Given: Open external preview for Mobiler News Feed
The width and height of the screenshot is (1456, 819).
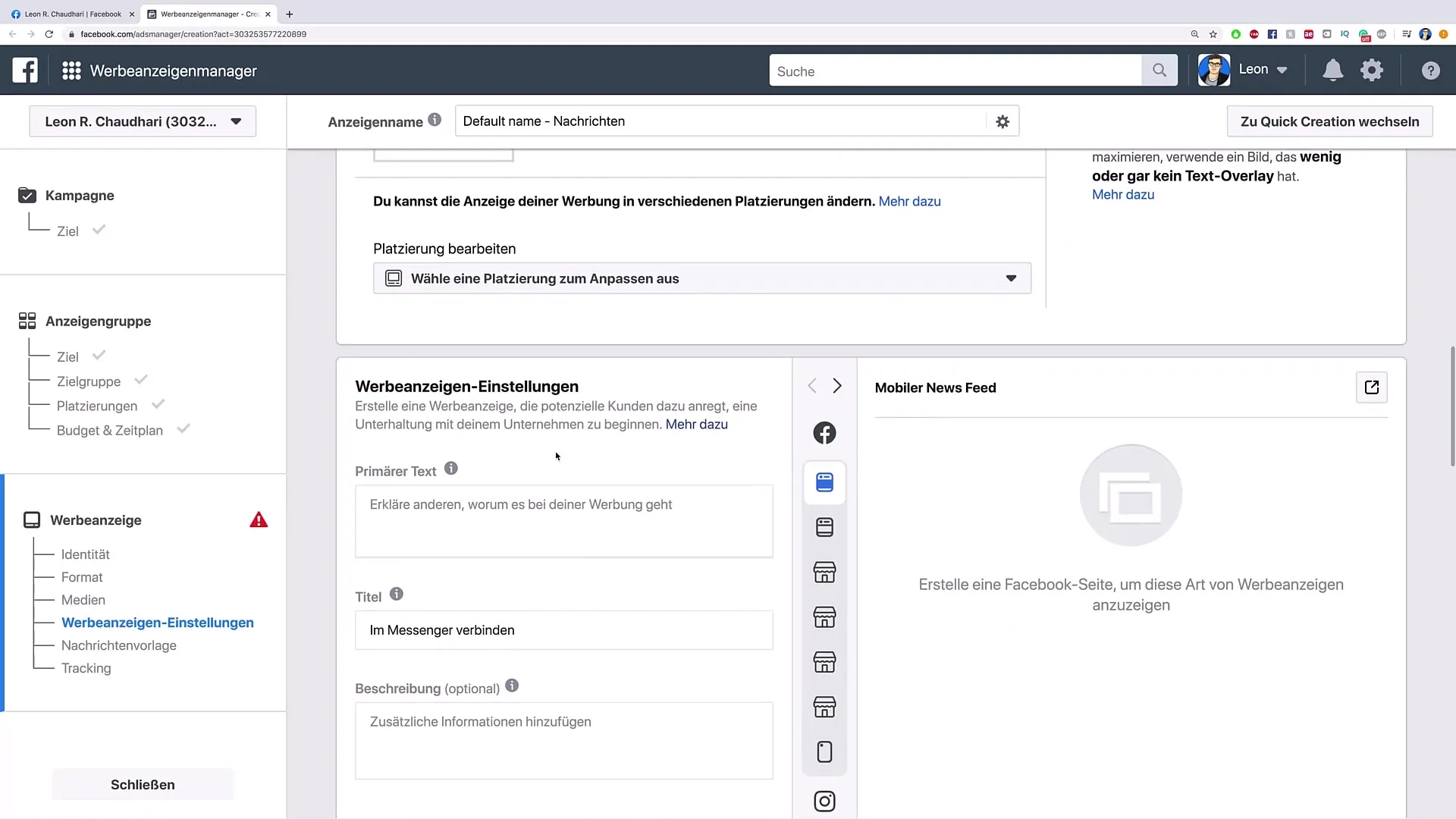Looking at the screenshot, I should (x=1371, y=388).
